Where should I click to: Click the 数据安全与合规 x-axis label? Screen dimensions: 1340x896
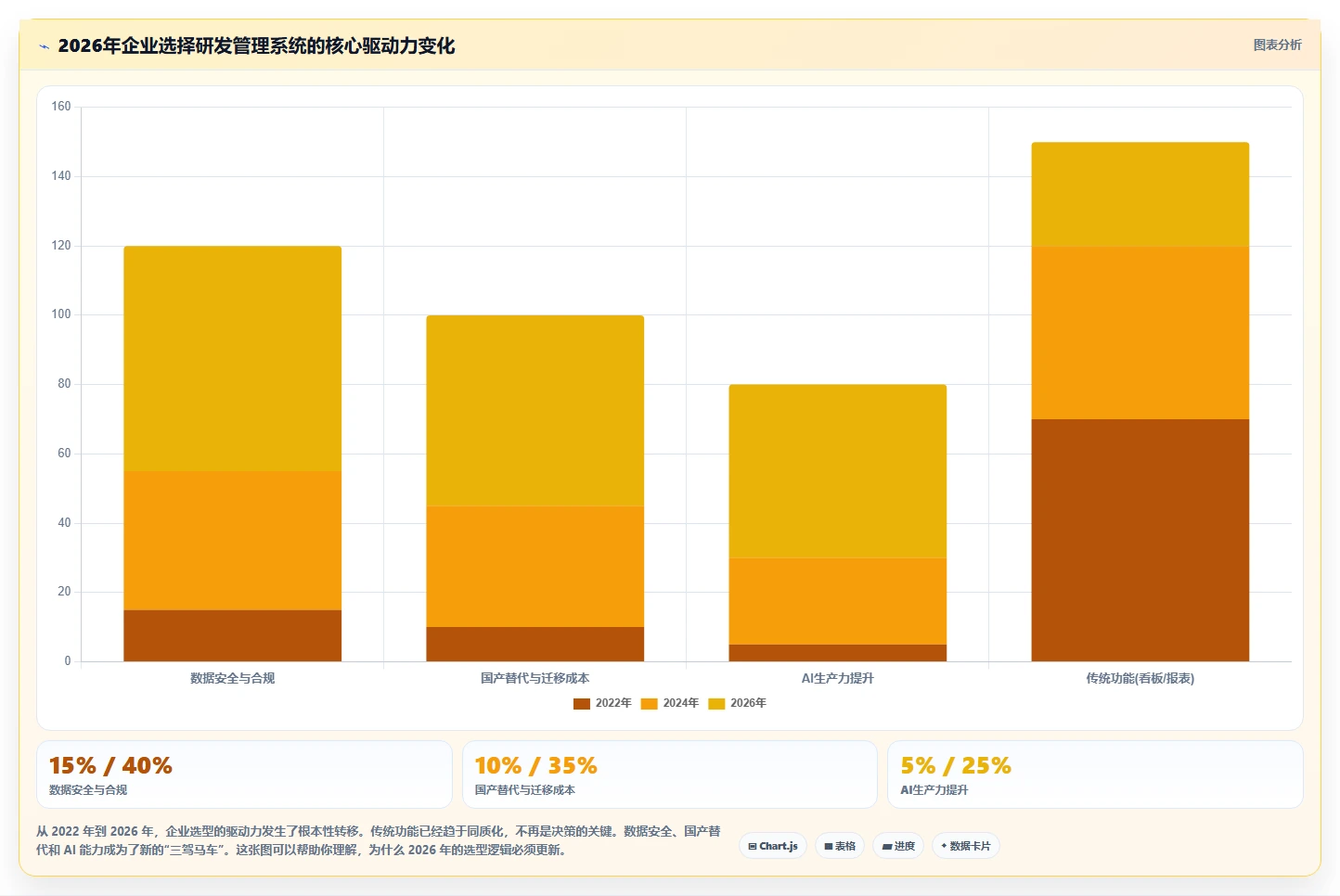coord(233,678)
